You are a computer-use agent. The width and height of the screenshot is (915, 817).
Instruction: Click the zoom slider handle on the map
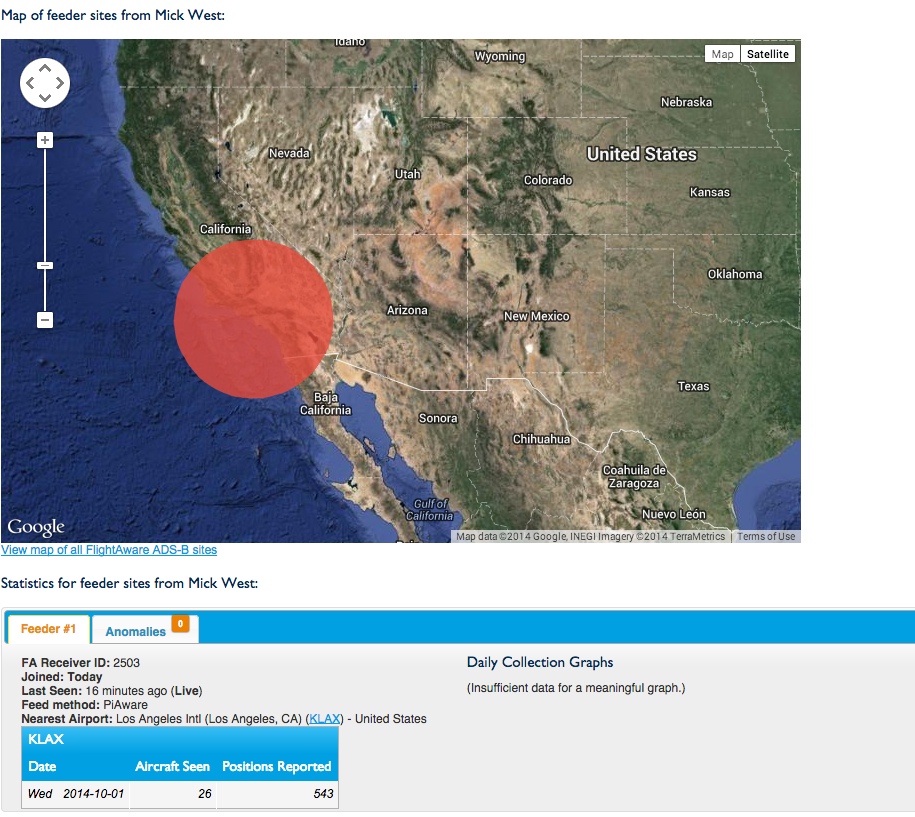45,265
